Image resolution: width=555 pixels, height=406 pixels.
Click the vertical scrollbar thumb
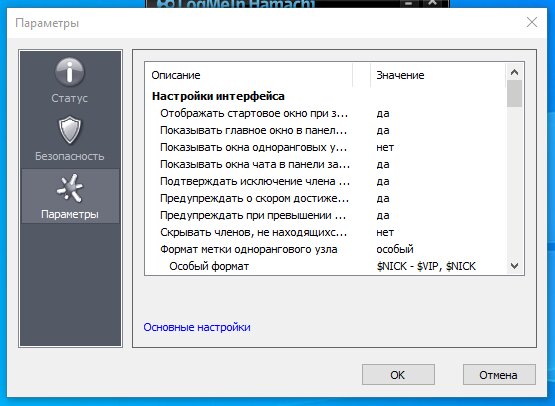click(x=514, y=94)
